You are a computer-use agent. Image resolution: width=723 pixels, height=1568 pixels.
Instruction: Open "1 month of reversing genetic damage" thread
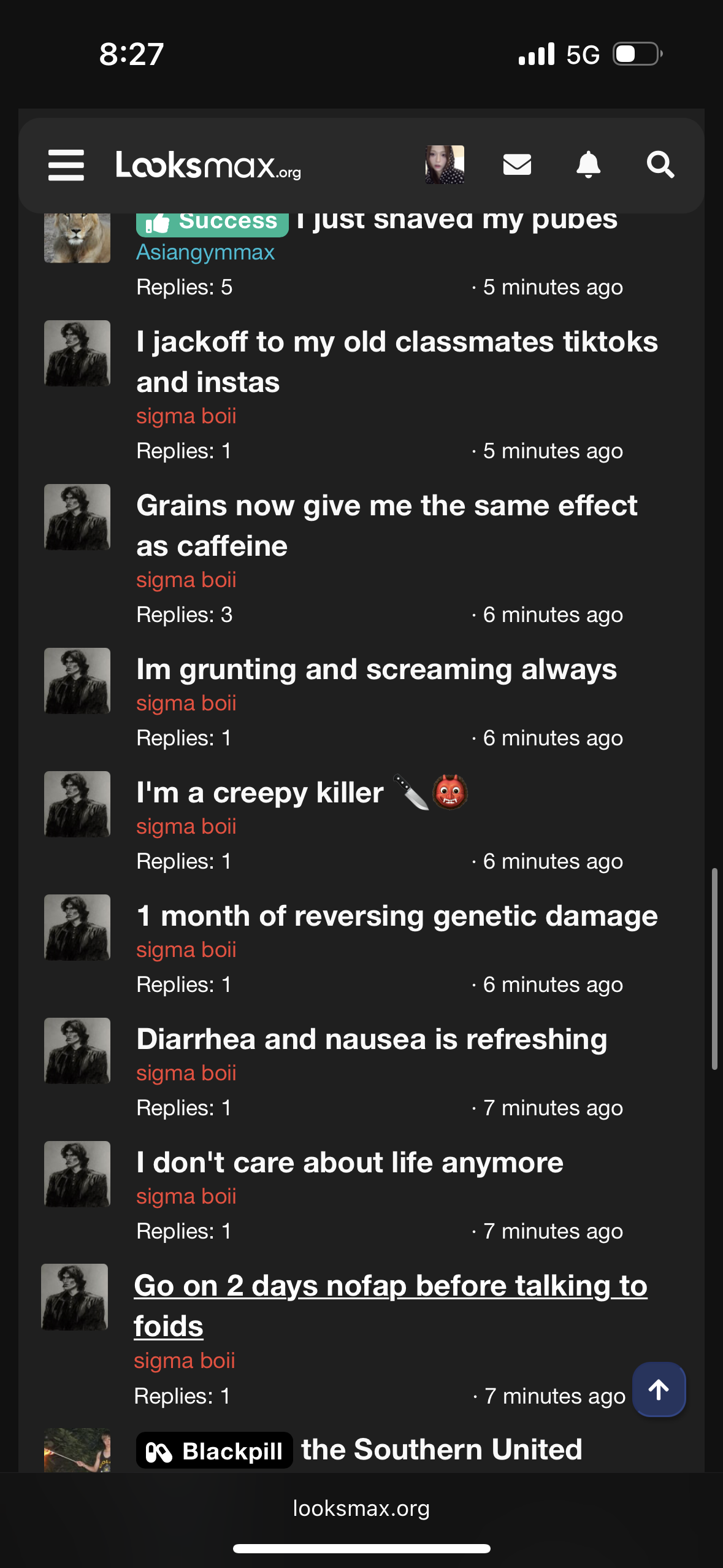tap(397, 916)
